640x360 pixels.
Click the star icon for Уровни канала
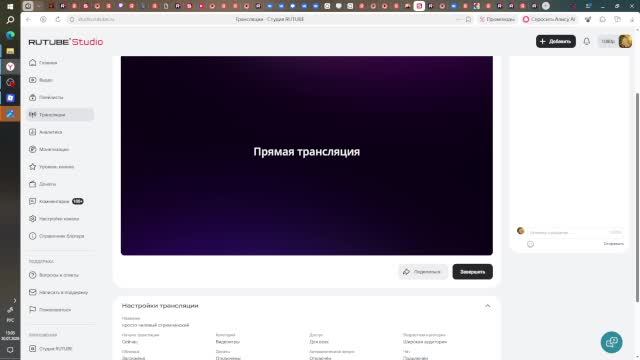coord(33,167)
